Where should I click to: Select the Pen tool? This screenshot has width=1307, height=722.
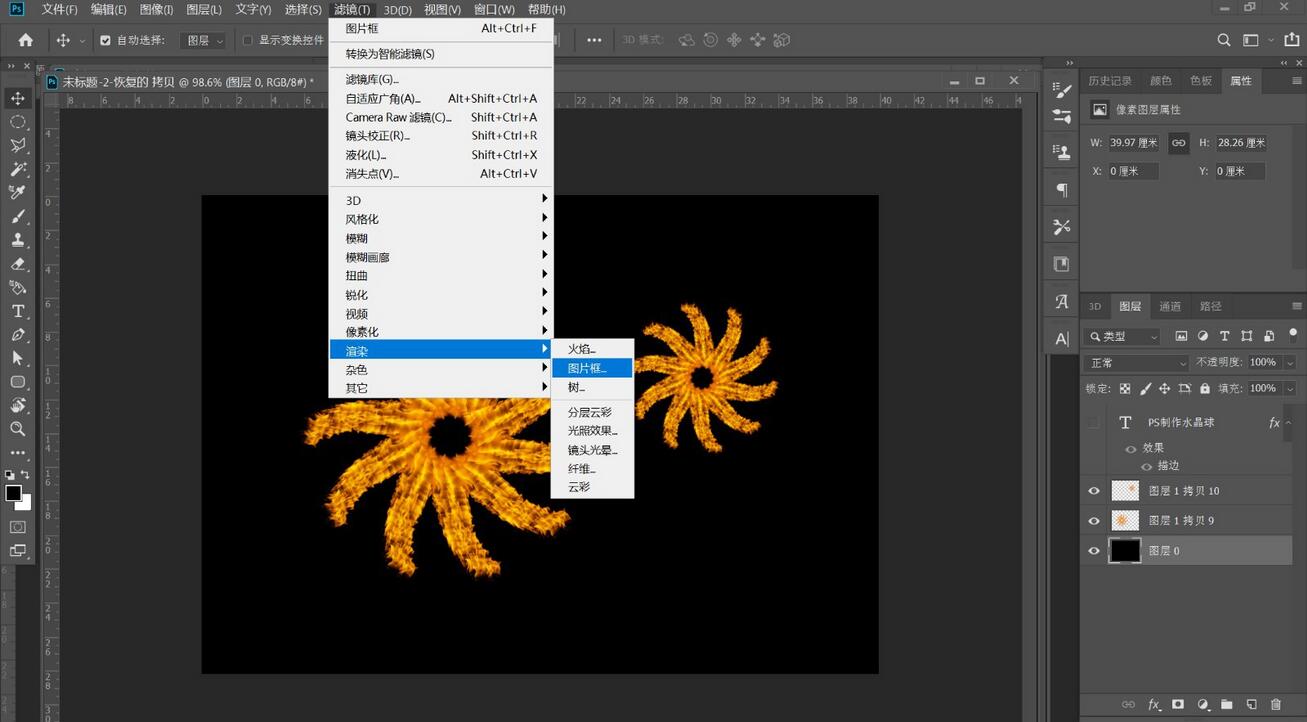18,335
